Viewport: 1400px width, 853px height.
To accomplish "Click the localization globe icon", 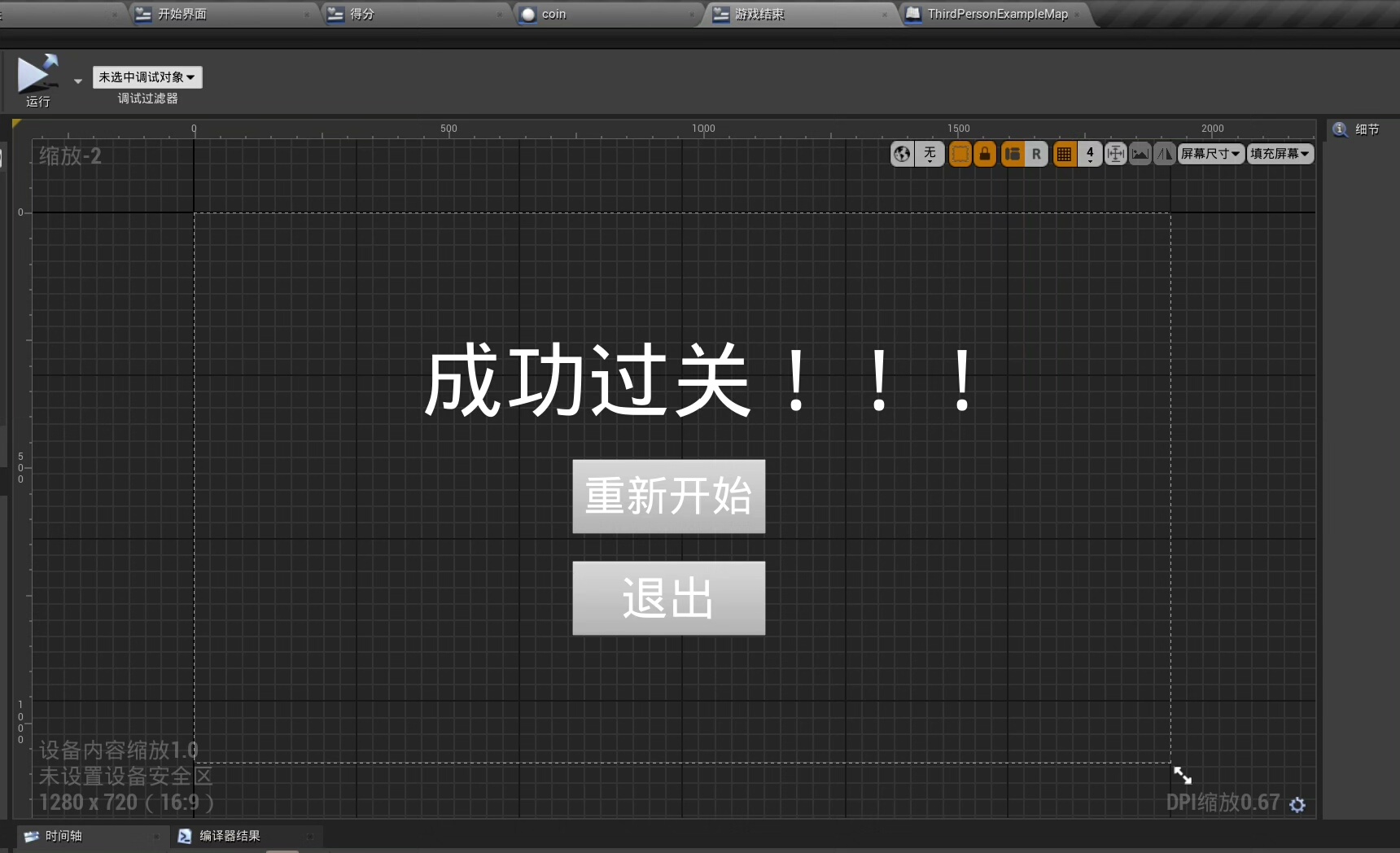I will point(902,154).
